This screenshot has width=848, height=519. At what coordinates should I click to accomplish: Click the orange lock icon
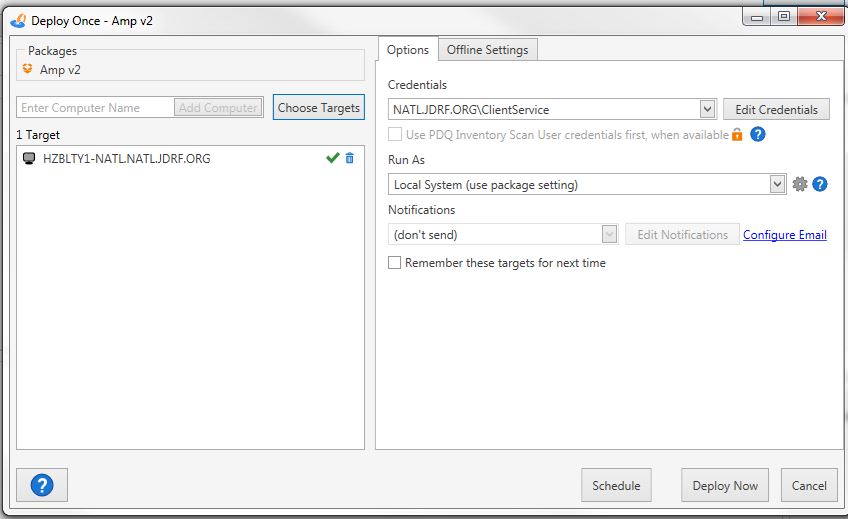[x=737, y=135]
